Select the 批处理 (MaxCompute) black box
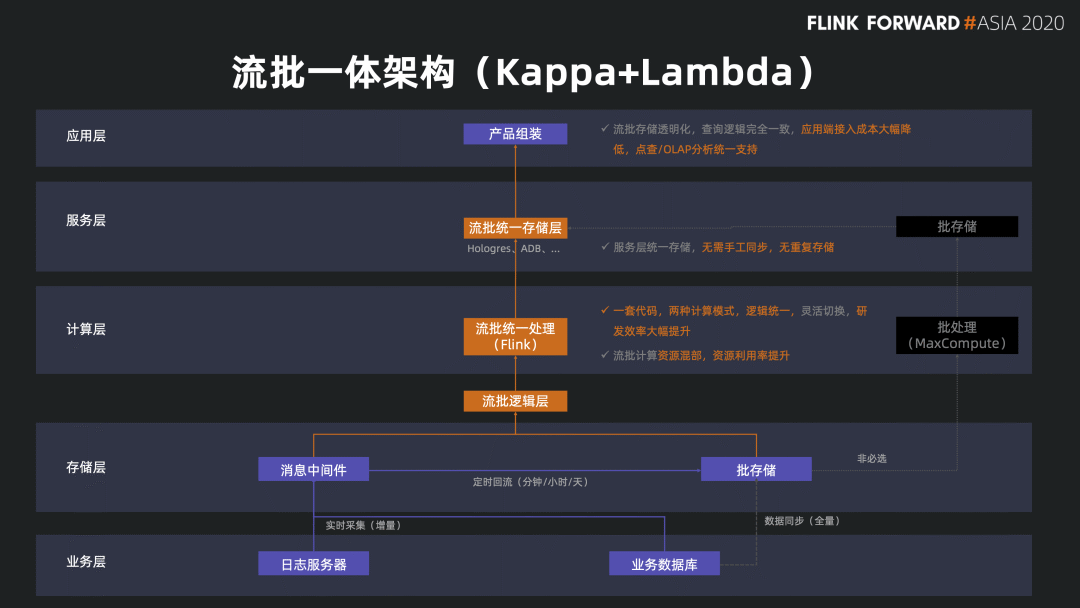The height and width of the screenshot is (608, 1080). [957, 335]
